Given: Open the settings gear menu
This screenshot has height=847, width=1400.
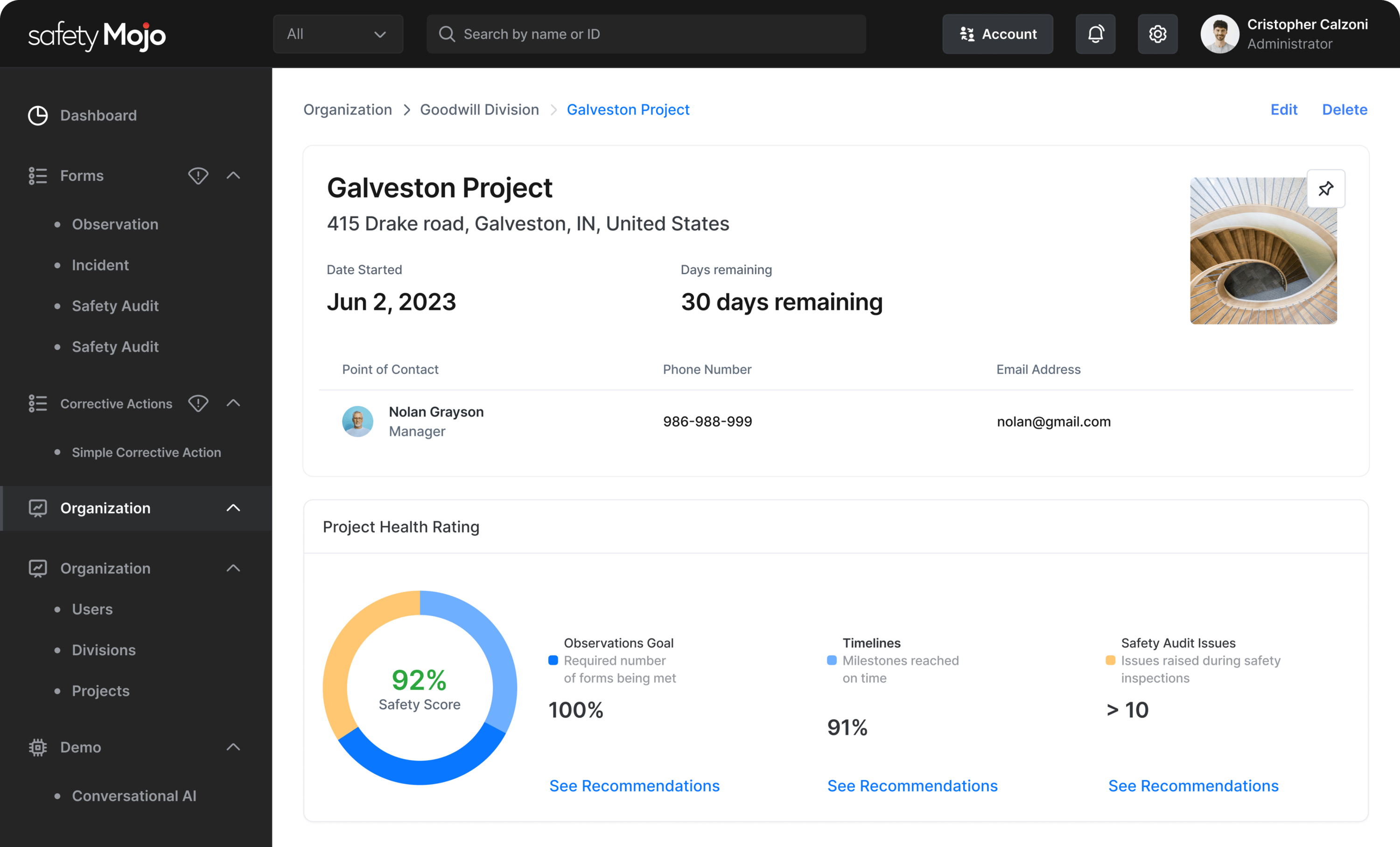Looking at the screenshot, I should tap(1158, 34).
